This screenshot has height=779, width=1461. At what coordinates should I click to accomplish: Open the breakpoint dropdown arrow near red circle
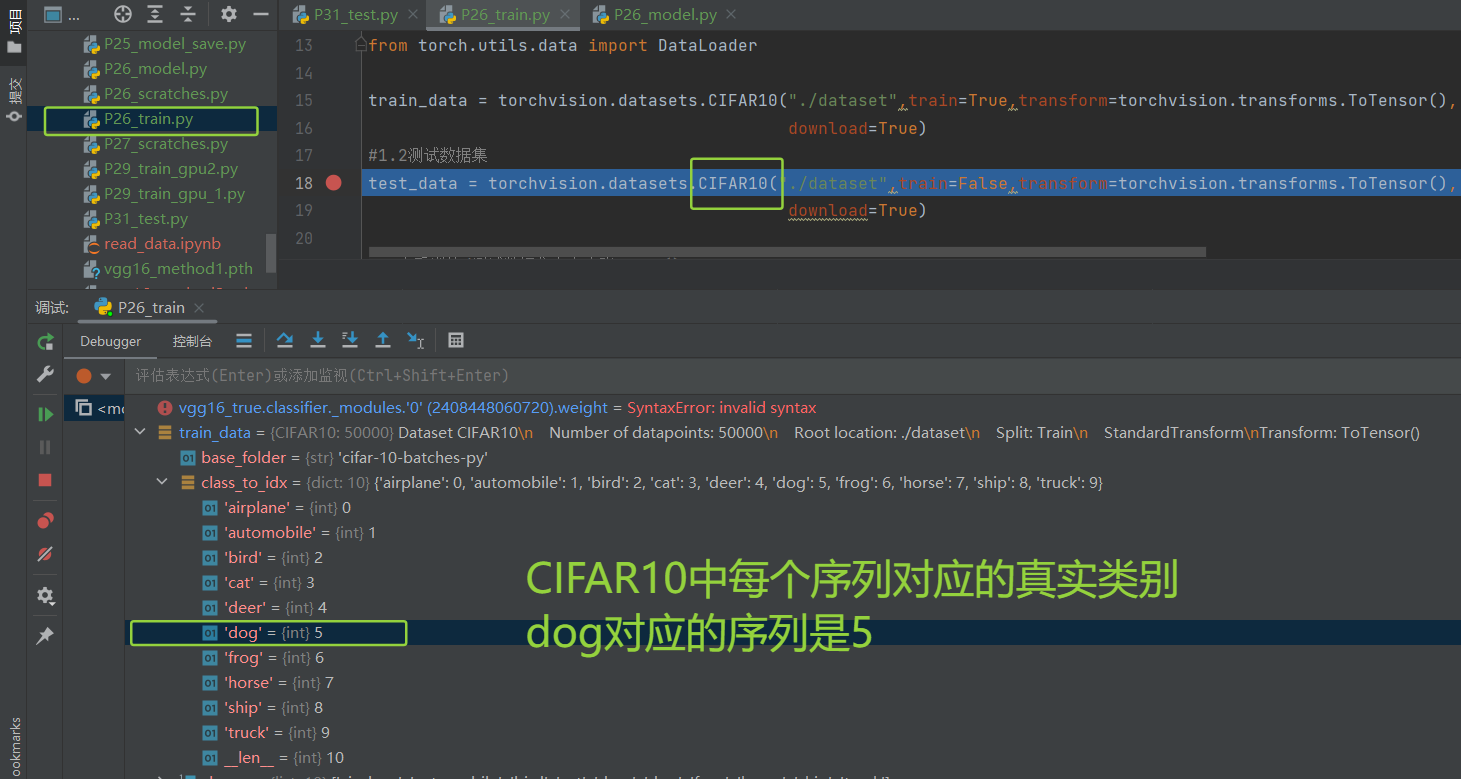[x=103, y=375]
